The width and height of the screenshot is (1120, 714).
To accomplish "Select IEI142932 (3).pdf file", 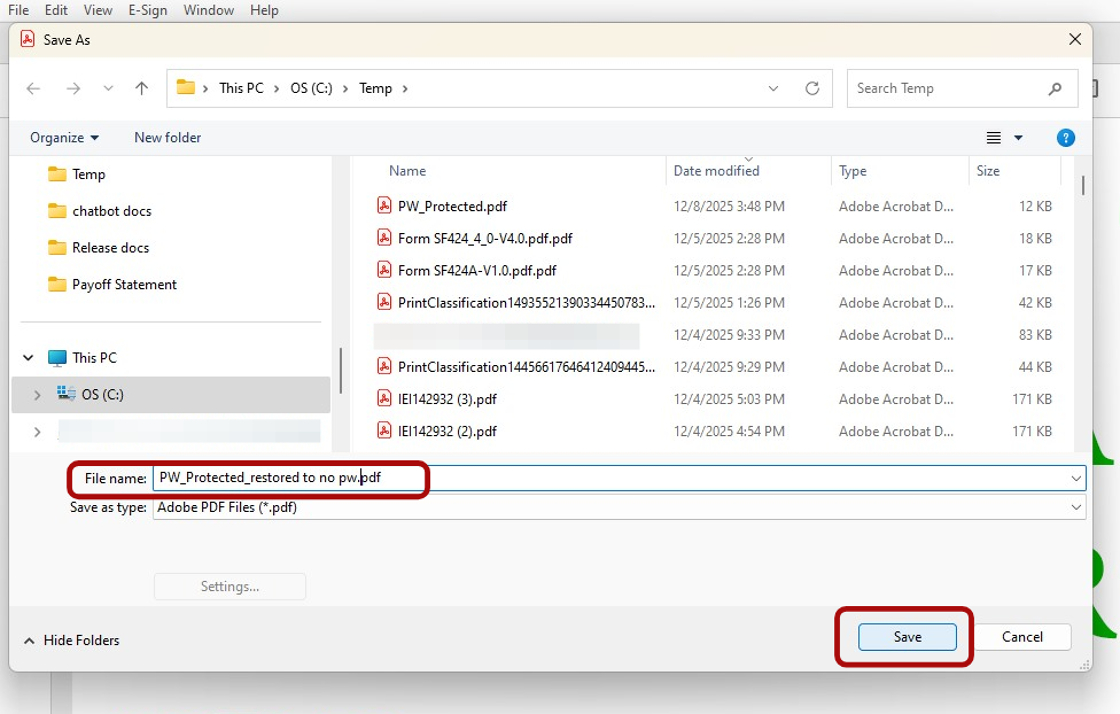I will (x=447, y=399).
